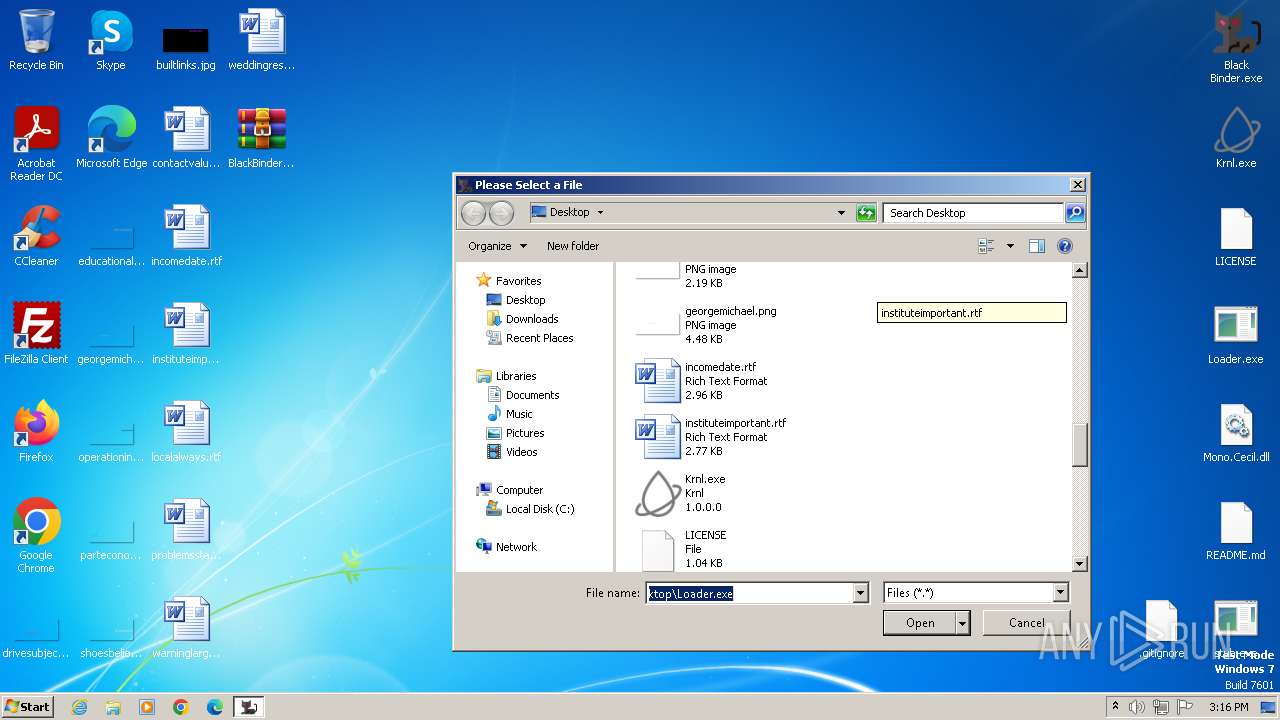
Task: Click the New folder button
Action: (573, 246)
